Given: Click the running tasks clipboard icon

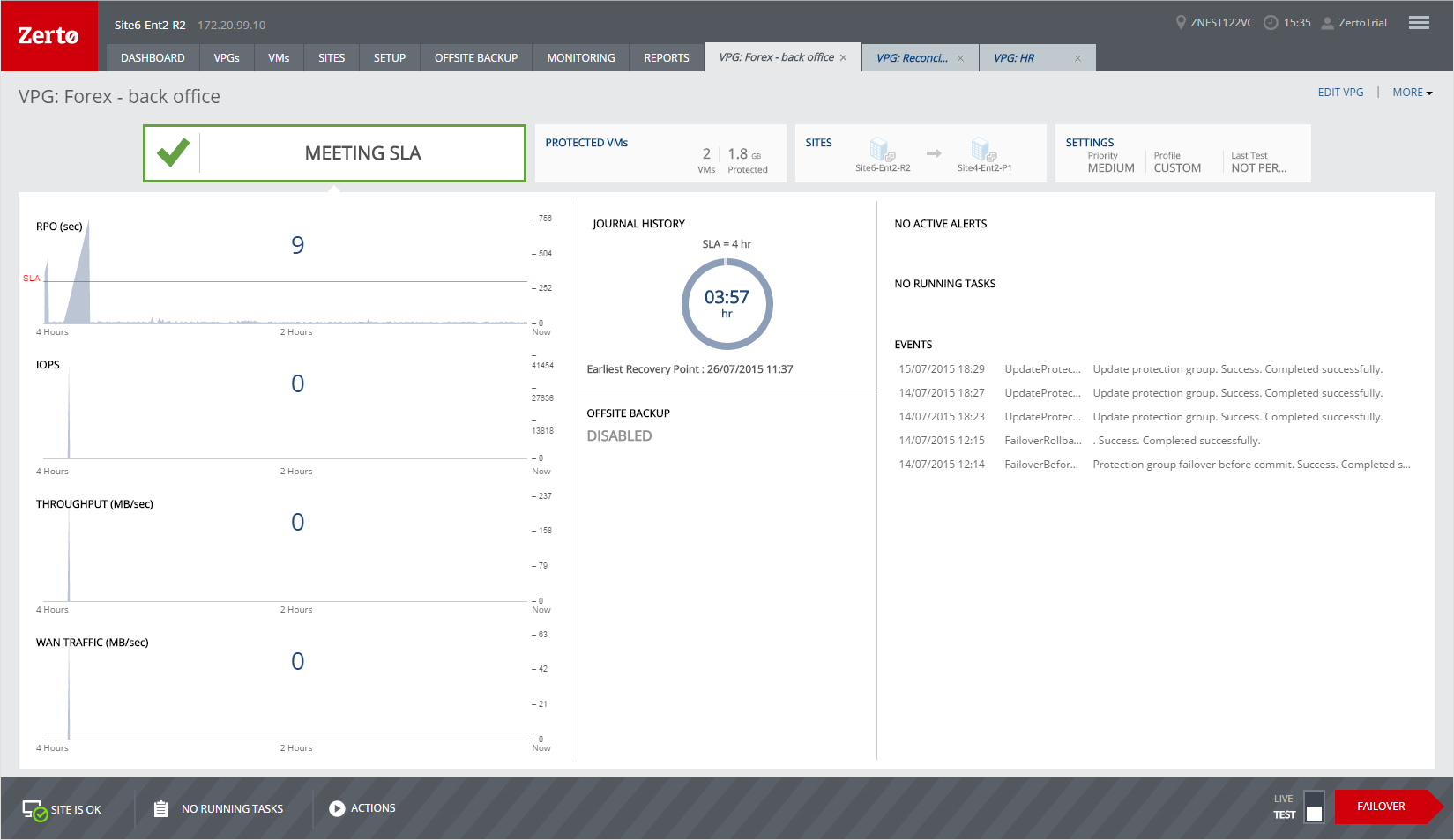Looking at the screenshot, I should (x=160, y=808).
